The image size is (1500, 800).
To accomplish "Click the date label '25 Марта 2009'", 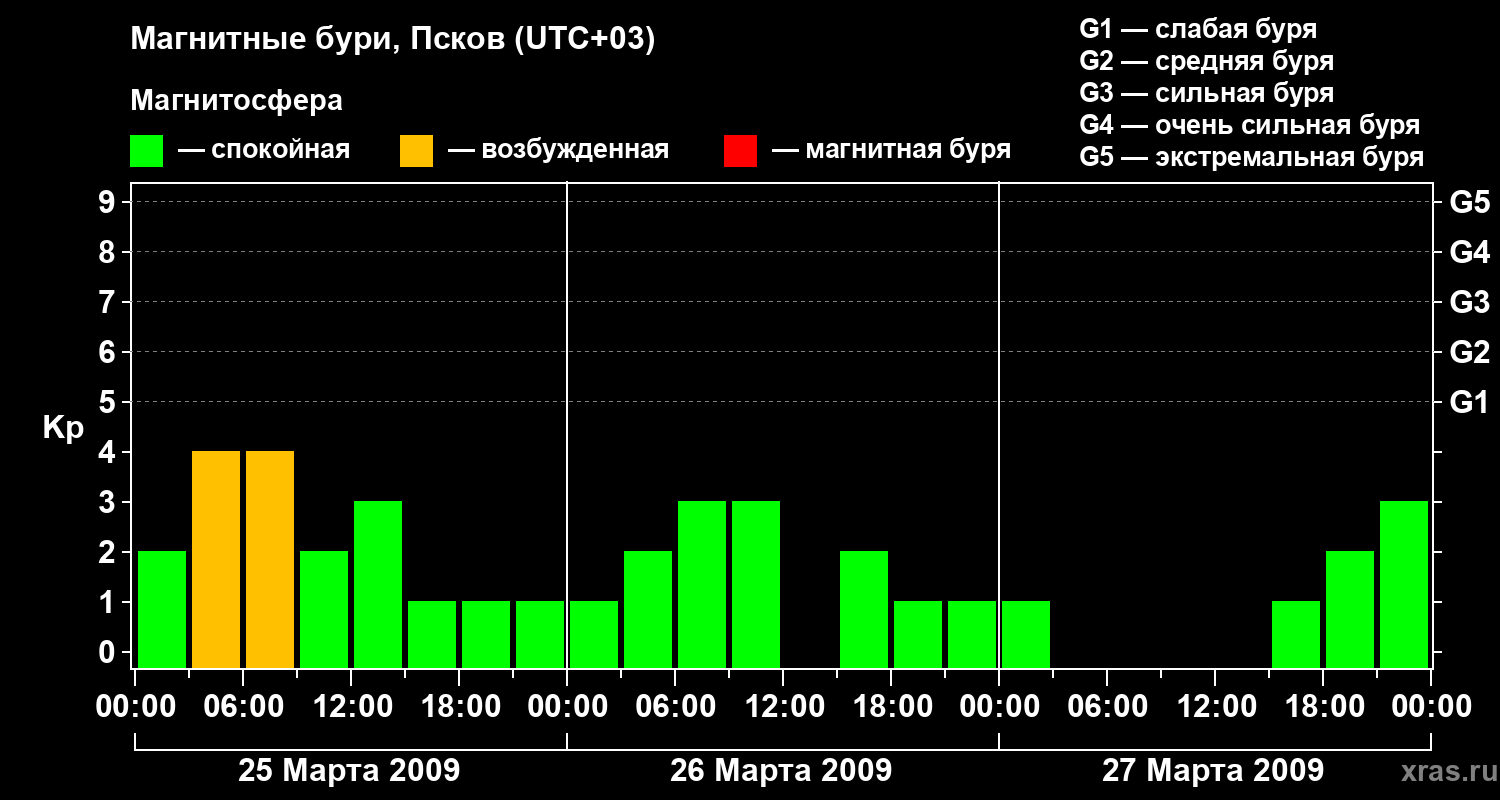I will coord(349,771).
